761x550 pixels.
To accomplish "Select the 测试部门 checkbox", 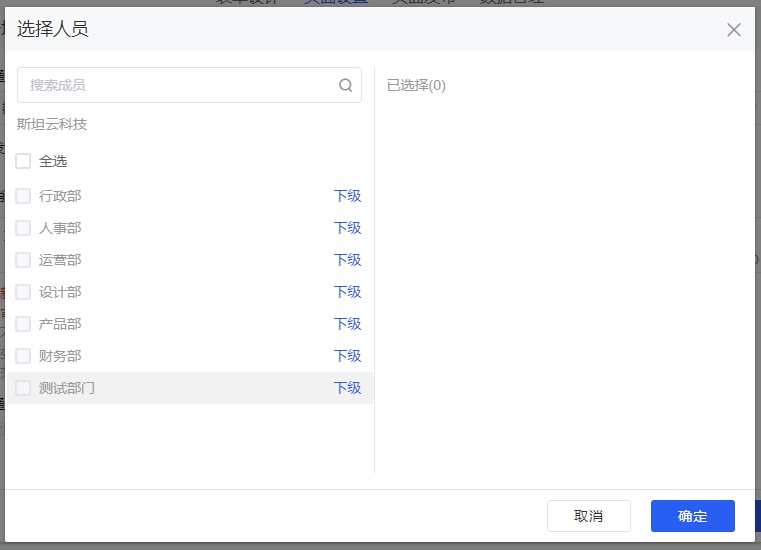I will pyautogui.click(x=23, y=388).
